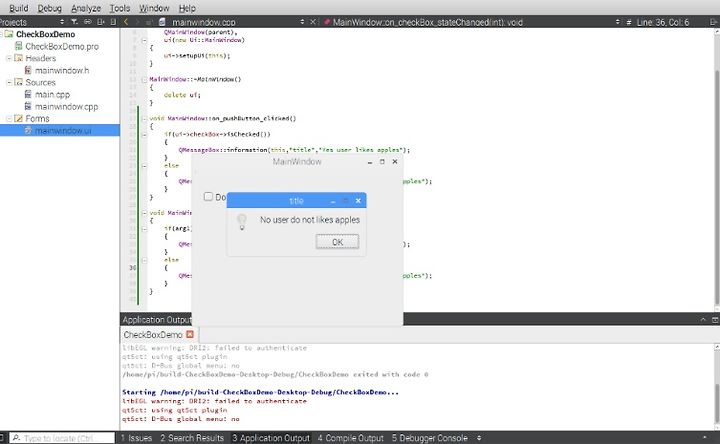Open the 4 Compile Output pane
The image size is (720, 444).
[350, 438]
